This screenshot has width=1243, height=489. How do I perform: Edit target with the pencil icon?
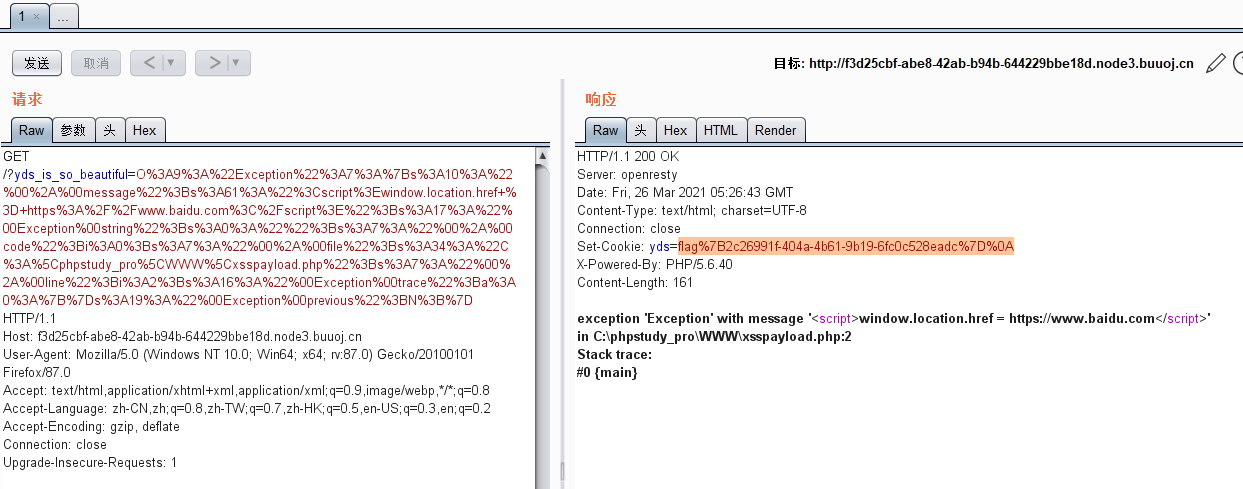tap(1215, 64)
